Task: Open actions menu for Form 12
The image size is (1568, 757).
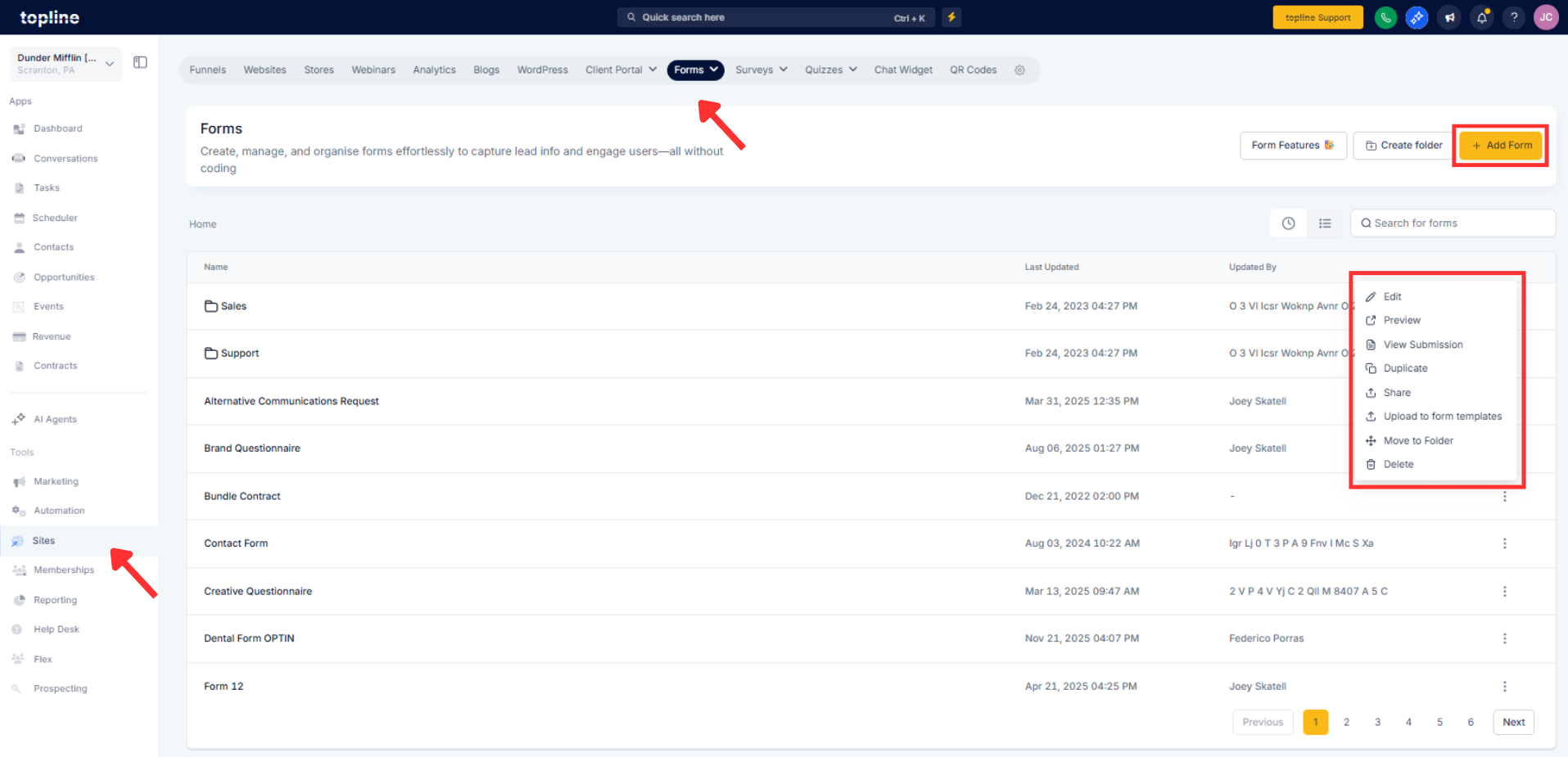Action: click(x=1504, y=687)
